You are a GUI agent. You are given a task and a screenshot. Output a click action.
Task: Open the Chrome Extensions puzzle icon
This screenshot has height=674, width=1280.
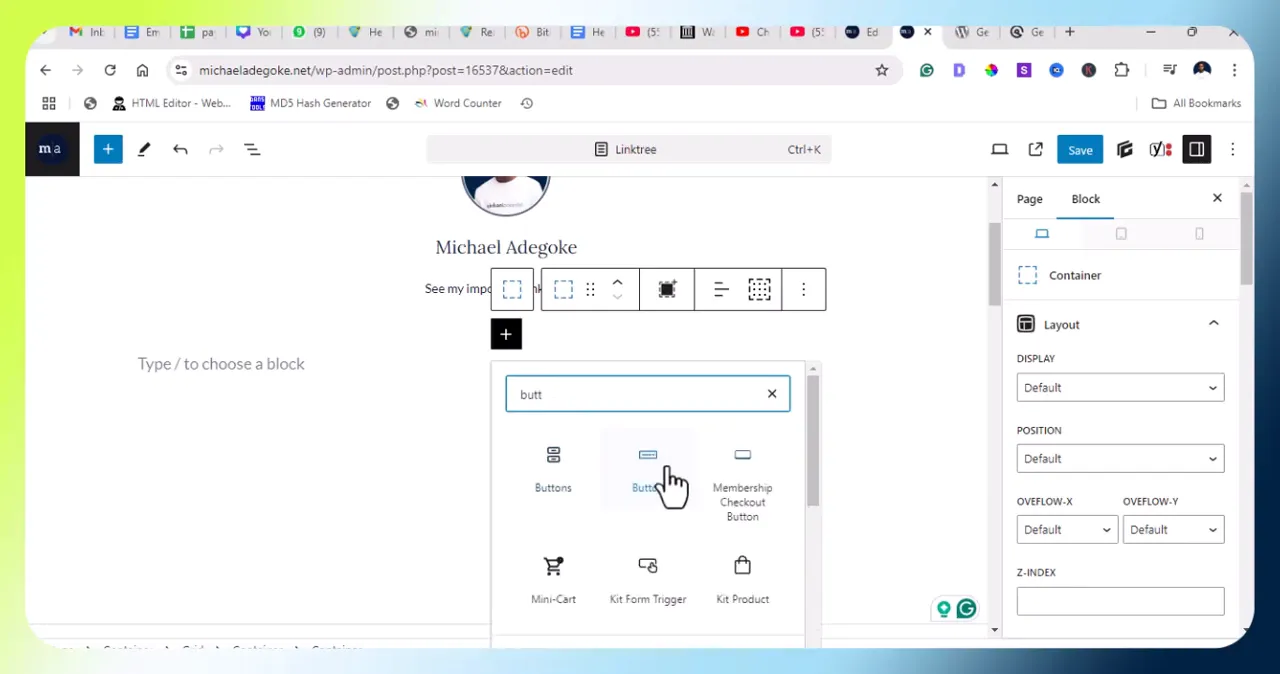(1121, 70)
